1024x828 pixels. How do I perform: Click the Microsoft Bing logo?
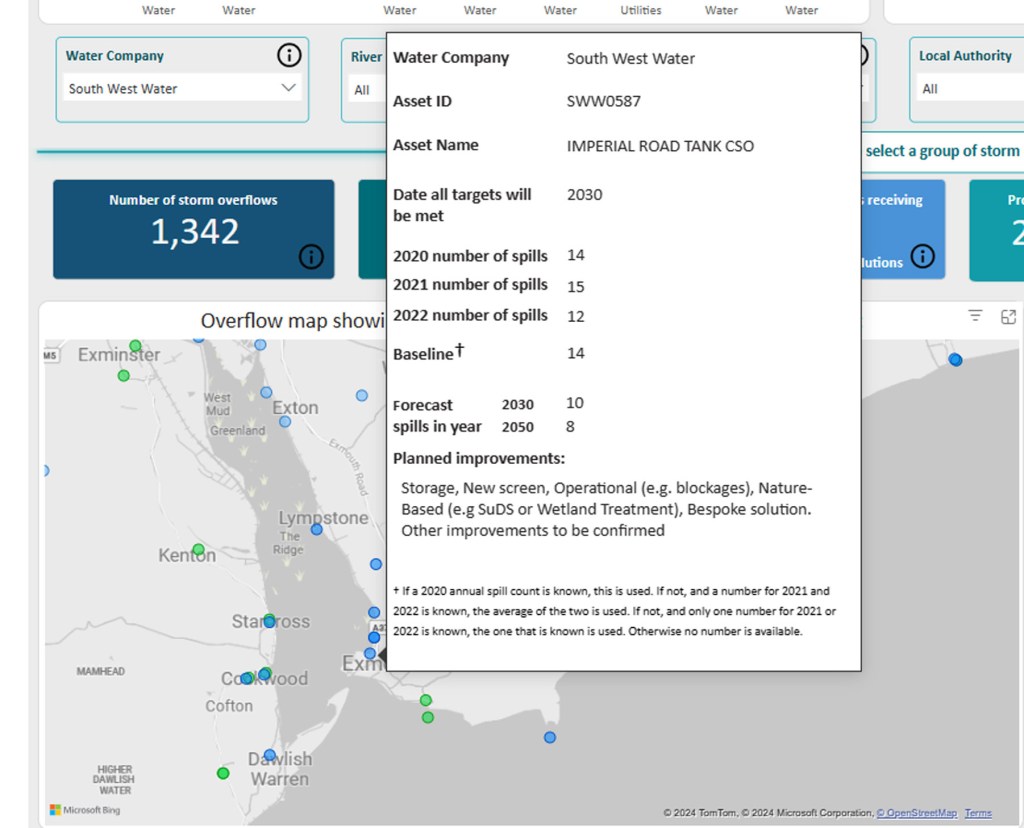point(86,810)
